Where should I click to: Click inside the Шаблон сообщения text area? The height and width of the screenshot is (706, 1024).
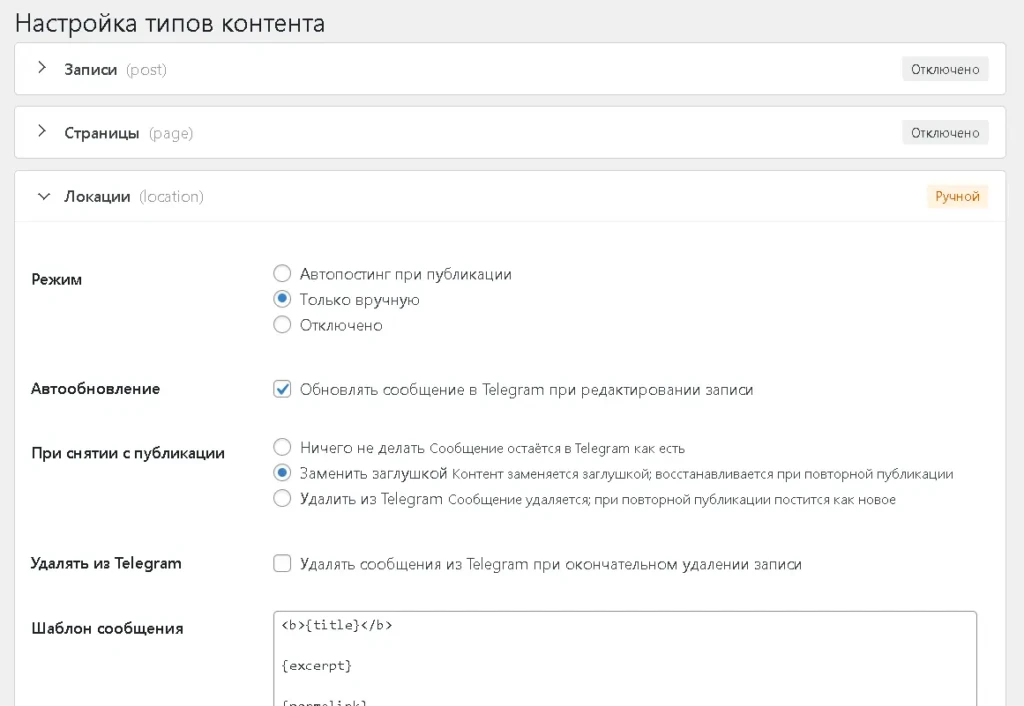pos(625,658)
